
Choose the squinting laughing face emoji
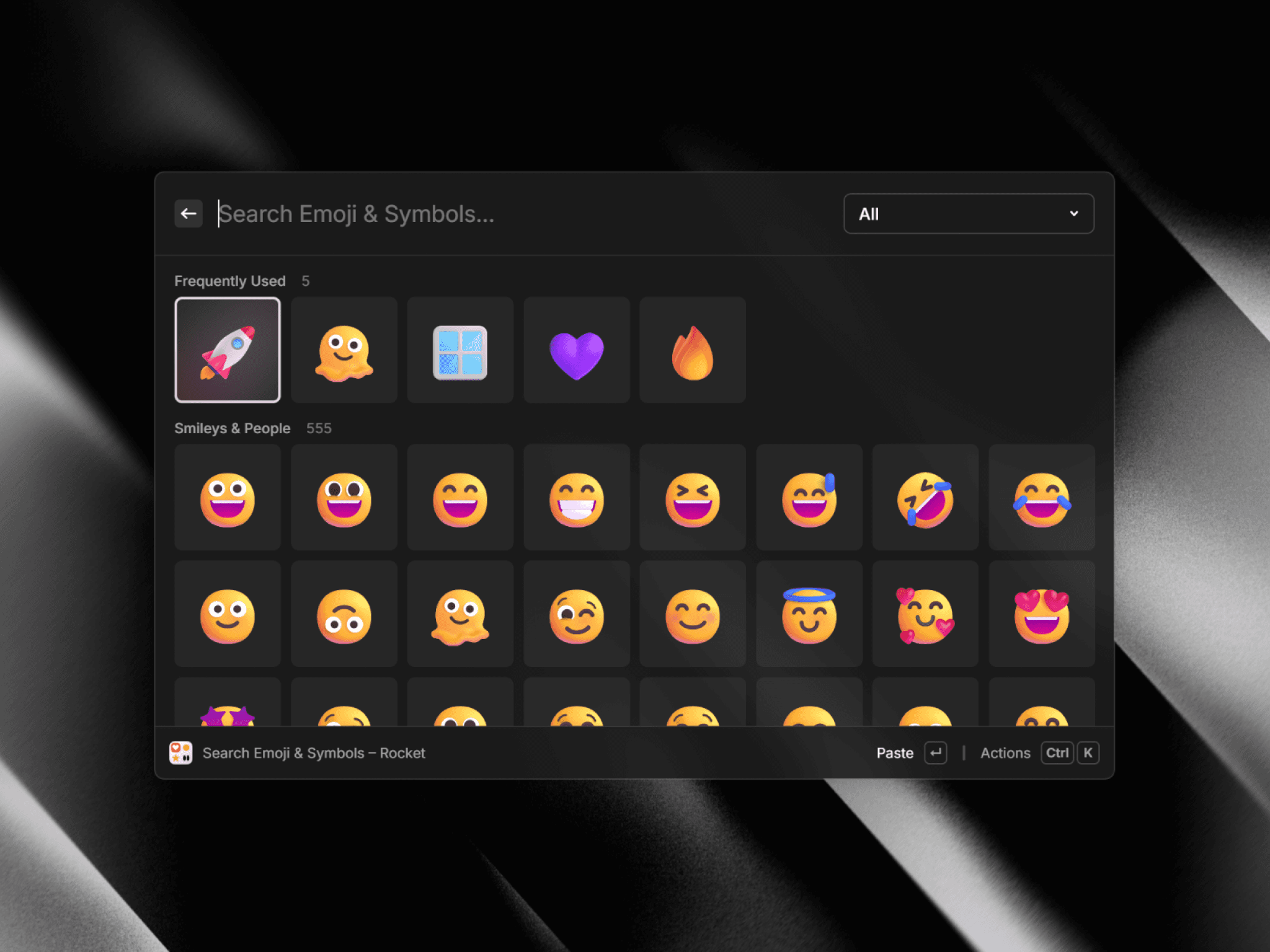693,497
